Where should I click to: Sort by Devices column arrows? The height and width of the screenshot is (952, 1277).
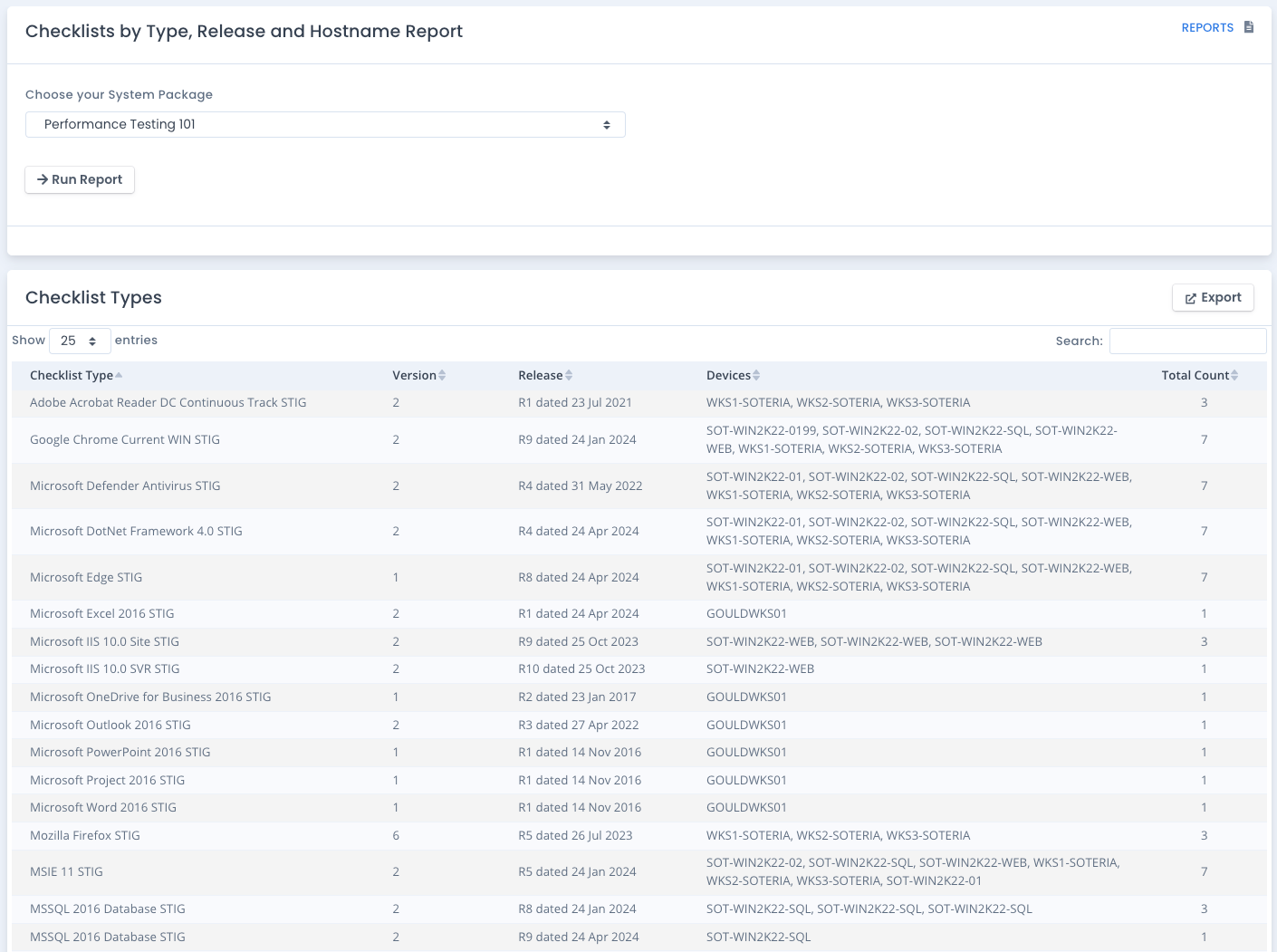pos(756,375)
